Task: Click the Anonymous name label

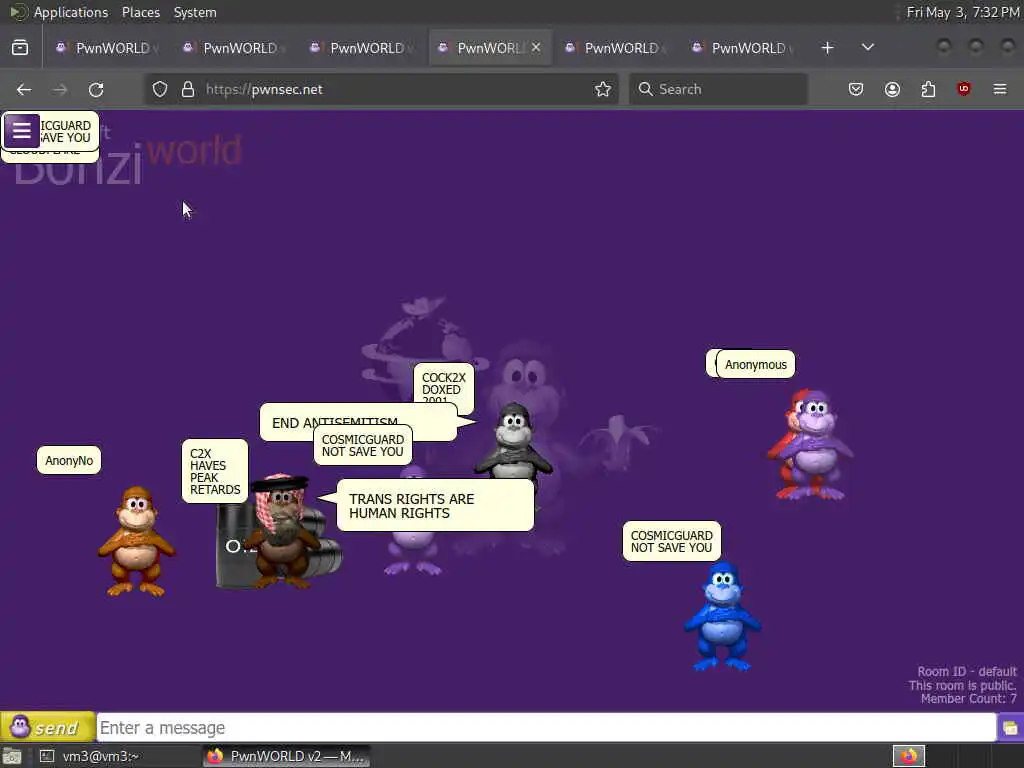Action: pos(756,364)
